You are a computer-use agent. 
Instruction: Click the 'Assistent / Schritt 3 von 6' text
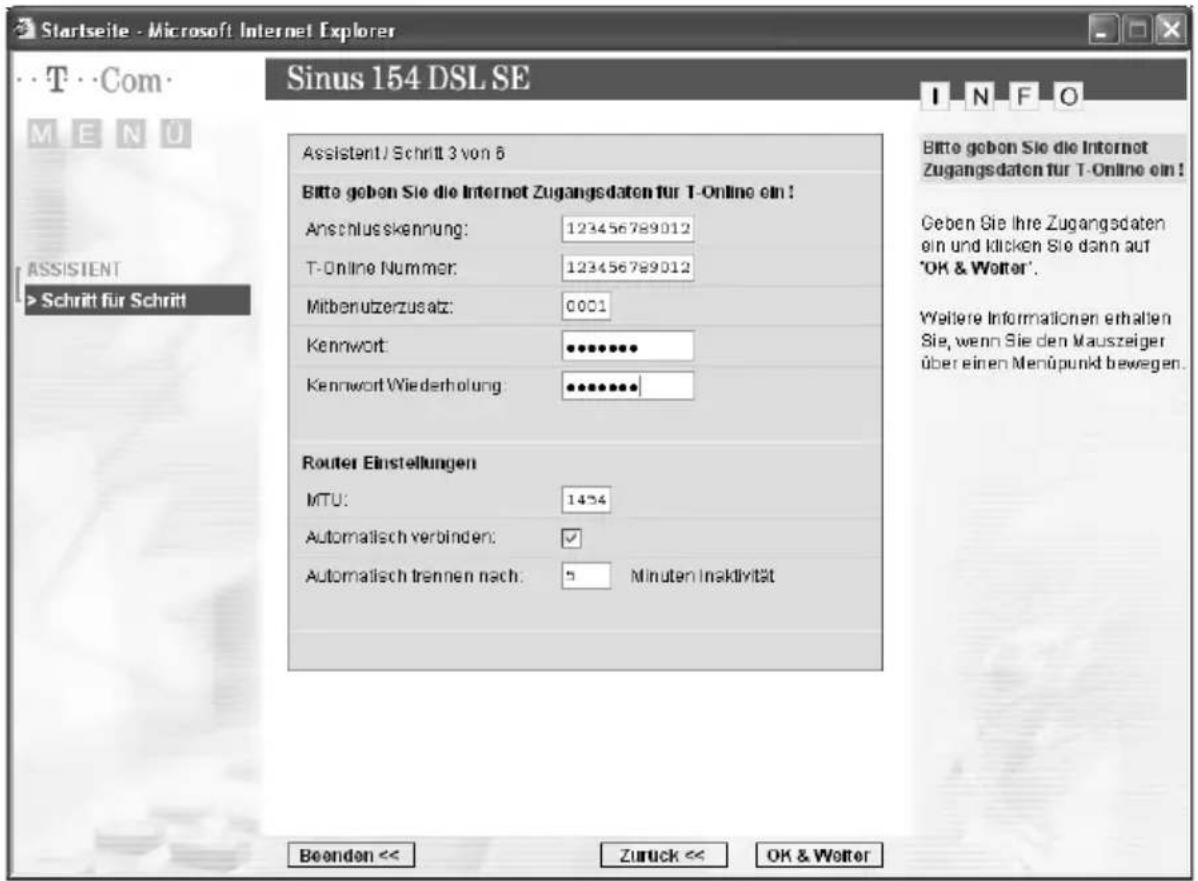[x=403, y=153]
